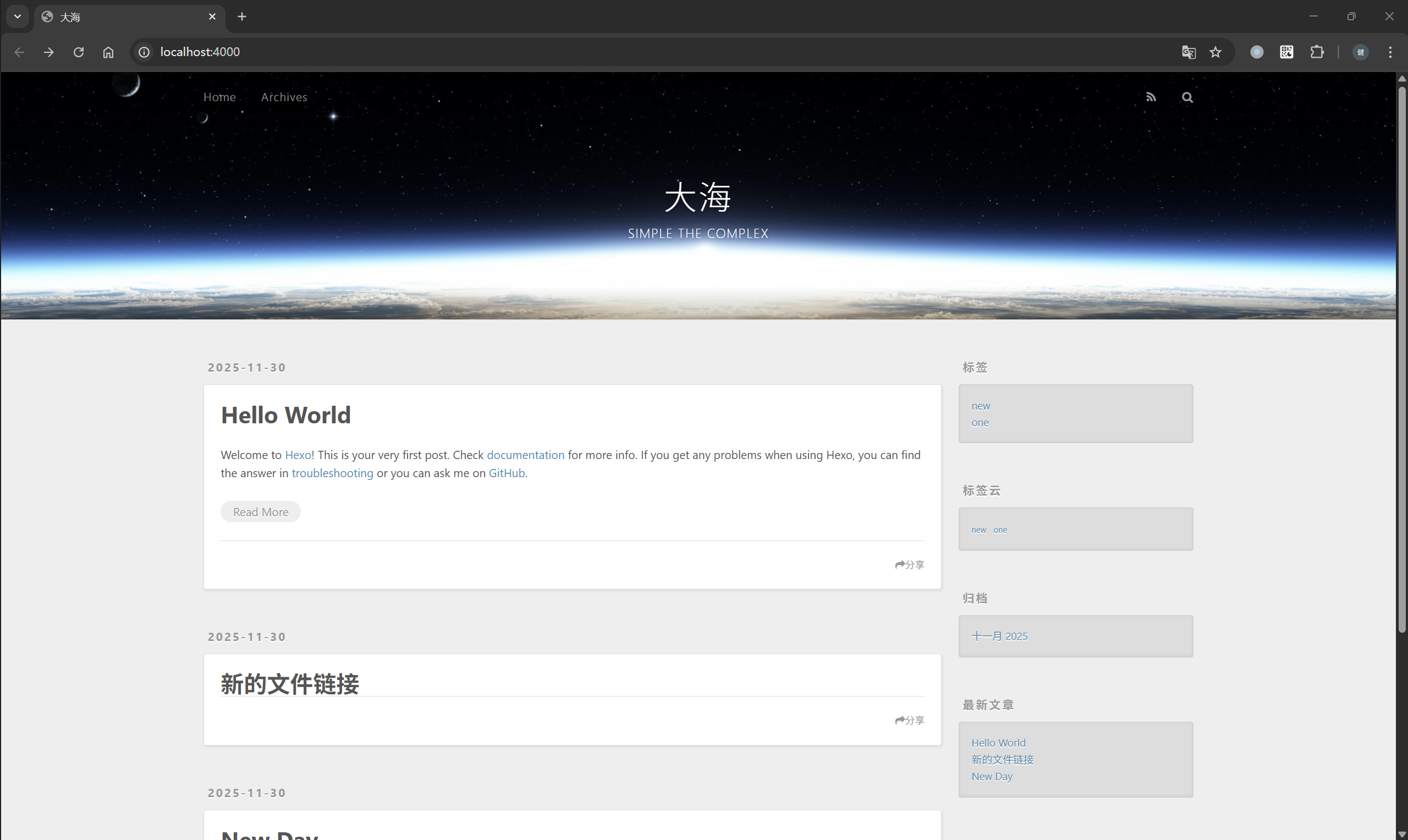Open the 十一月 2025 archive link
Screen dimensions: 1408x840
tap(999, 636)
